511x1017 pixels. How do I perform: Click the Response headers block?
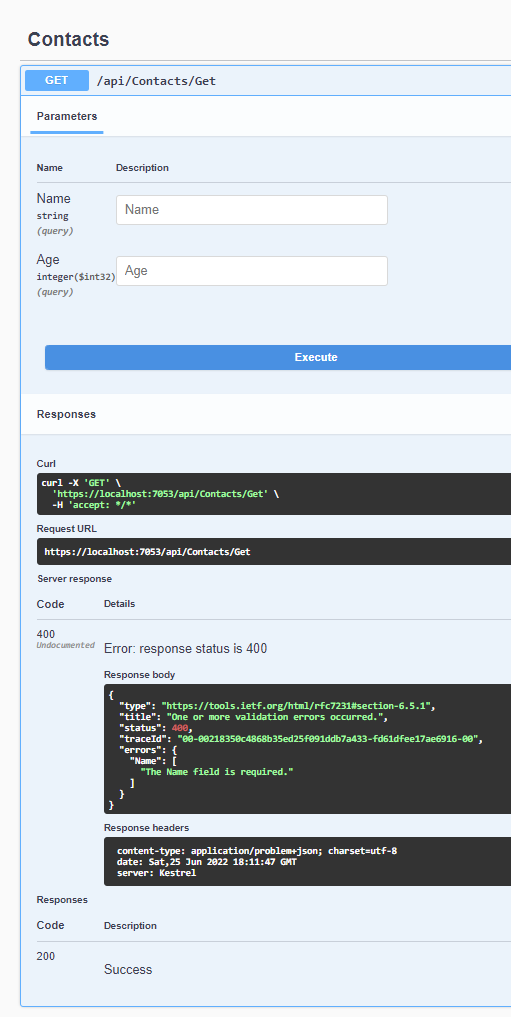coord(307,861)
